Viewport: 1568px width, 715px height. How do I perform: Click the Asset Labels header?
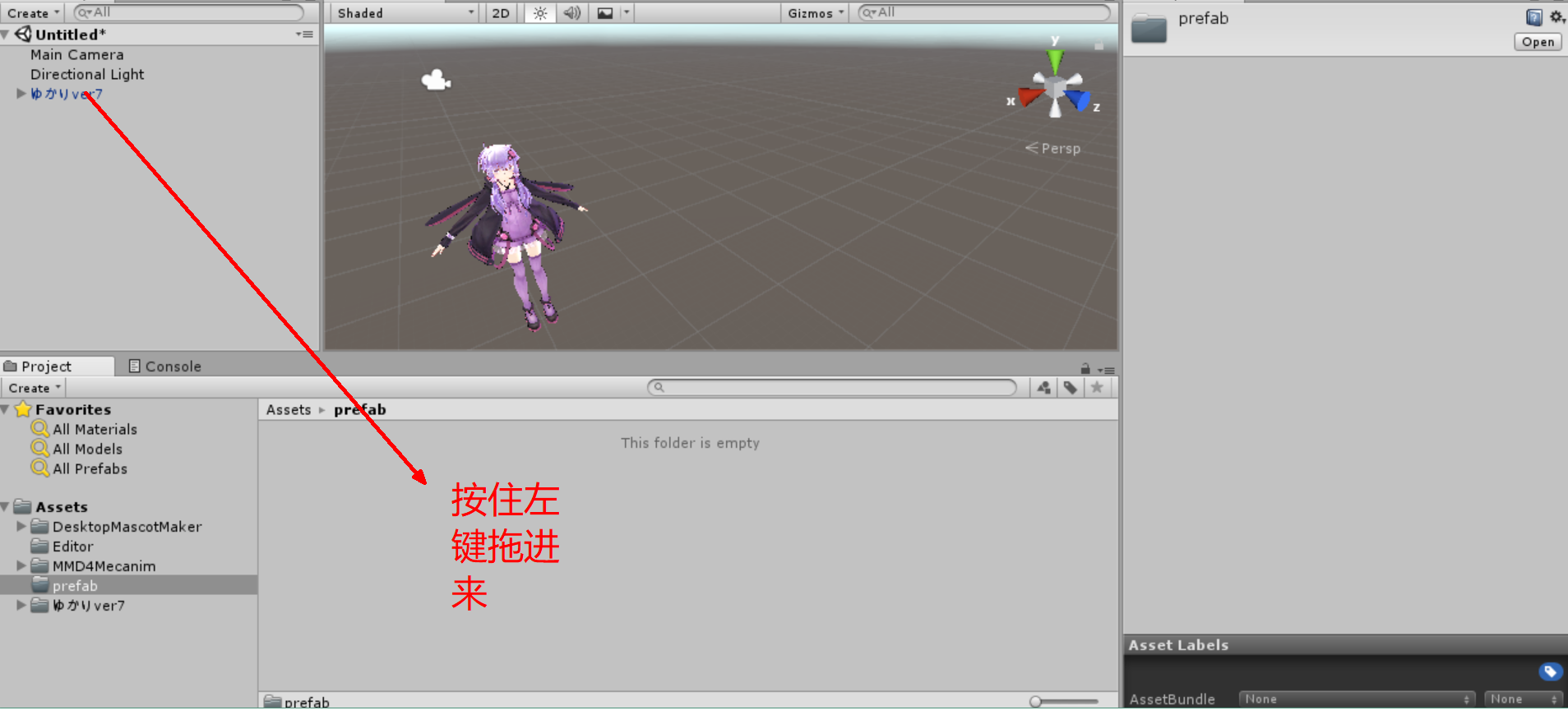[x=1178, y=645]
